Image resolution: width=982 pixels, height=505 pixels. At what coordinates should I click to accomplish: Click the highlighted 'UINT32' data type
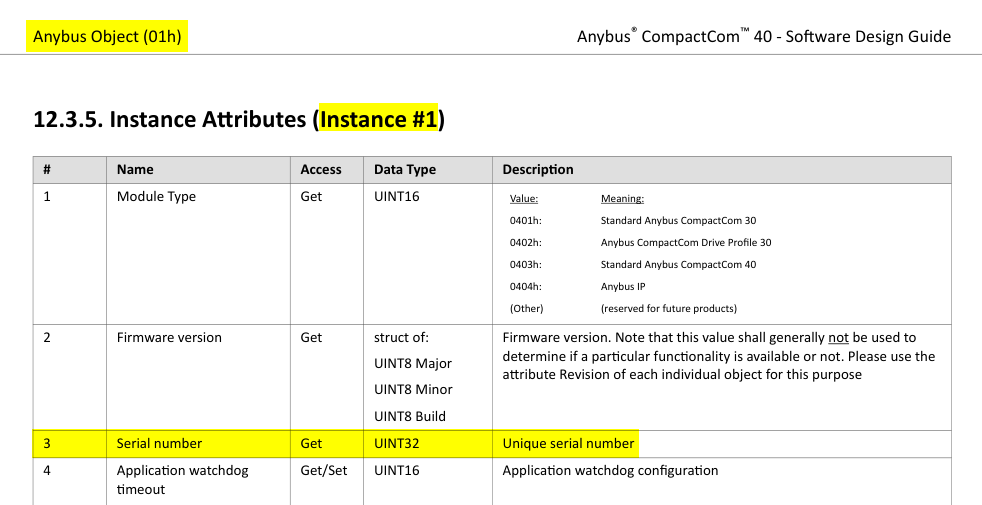[x=396, y=444]
